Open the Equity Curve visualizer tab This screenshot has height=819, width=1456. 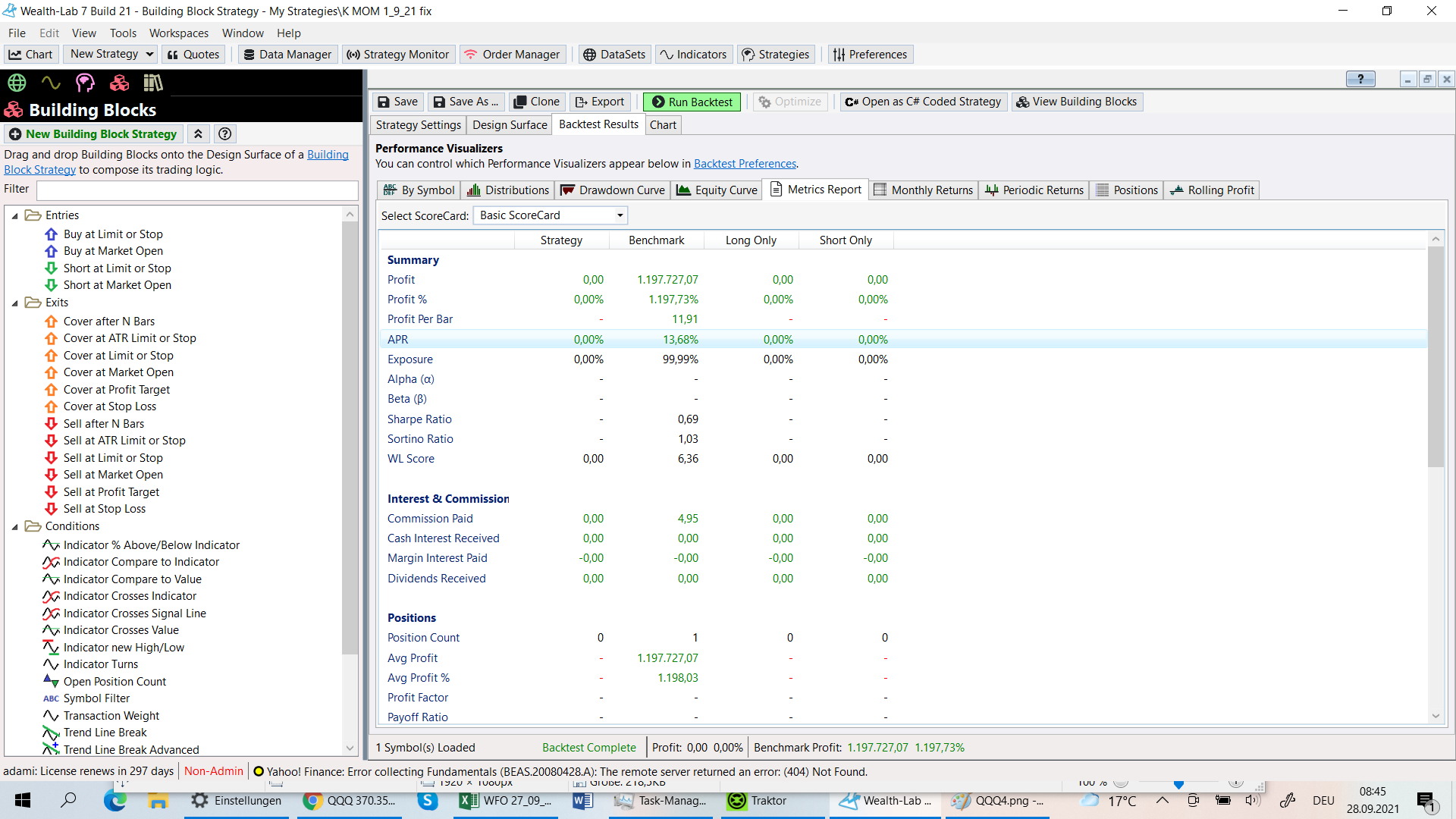(x=717, y=190)
